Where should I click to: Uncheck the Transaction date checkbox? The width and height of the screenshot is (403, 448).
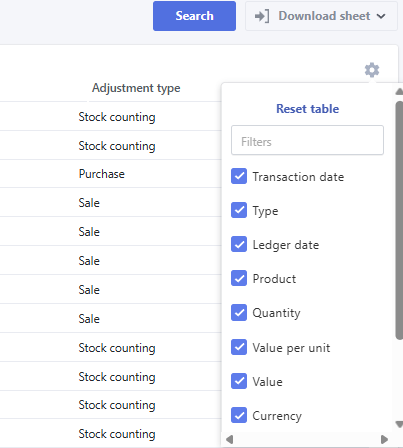(x=239, y=176)
